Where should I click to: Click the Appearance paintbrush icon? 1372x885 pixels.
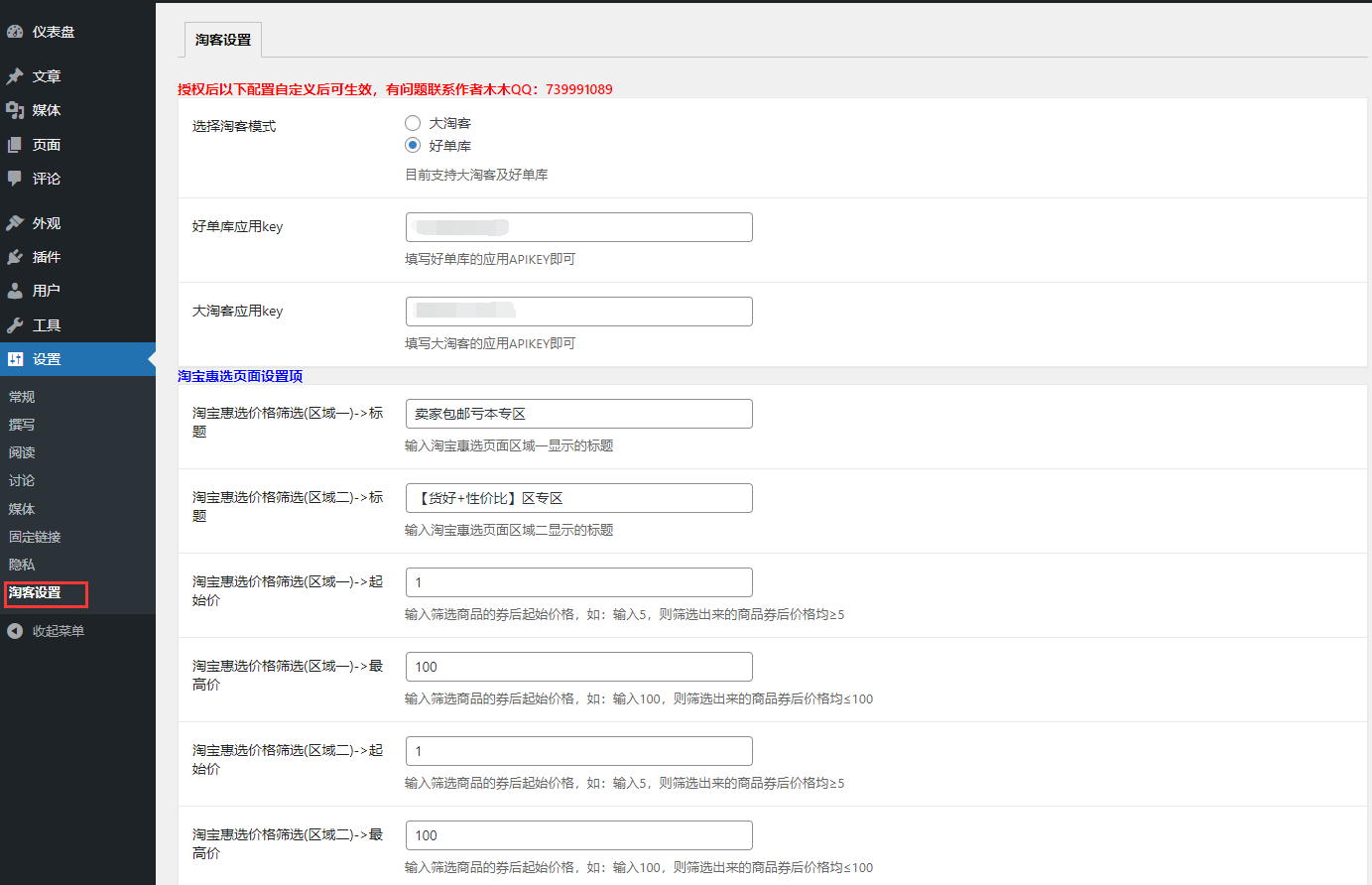point(15,223)
